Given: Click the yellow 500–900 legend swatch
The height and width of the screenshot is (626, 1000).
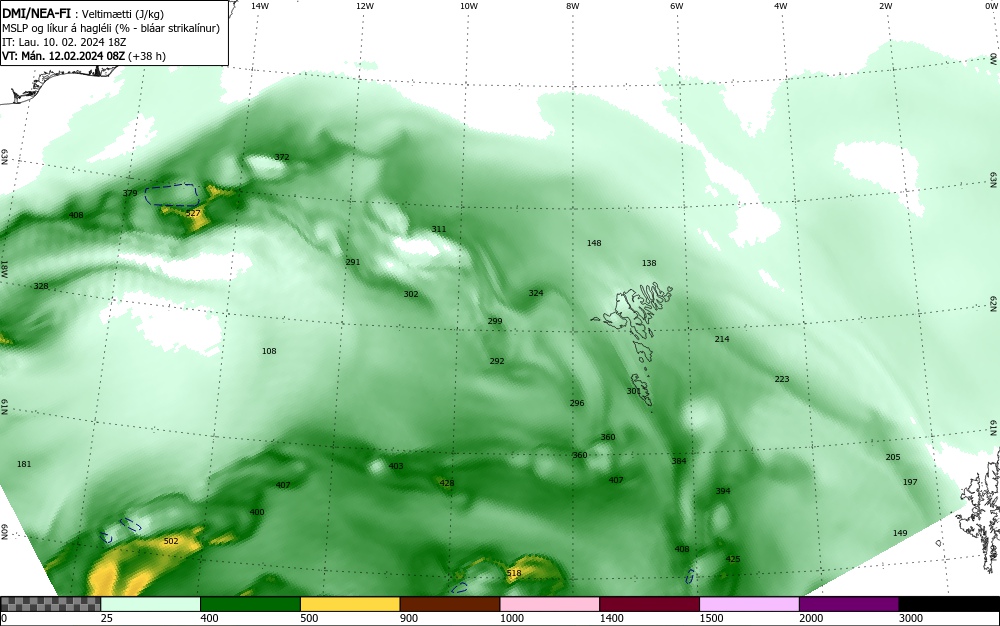Looking at the screenshot, I should 350,604.
